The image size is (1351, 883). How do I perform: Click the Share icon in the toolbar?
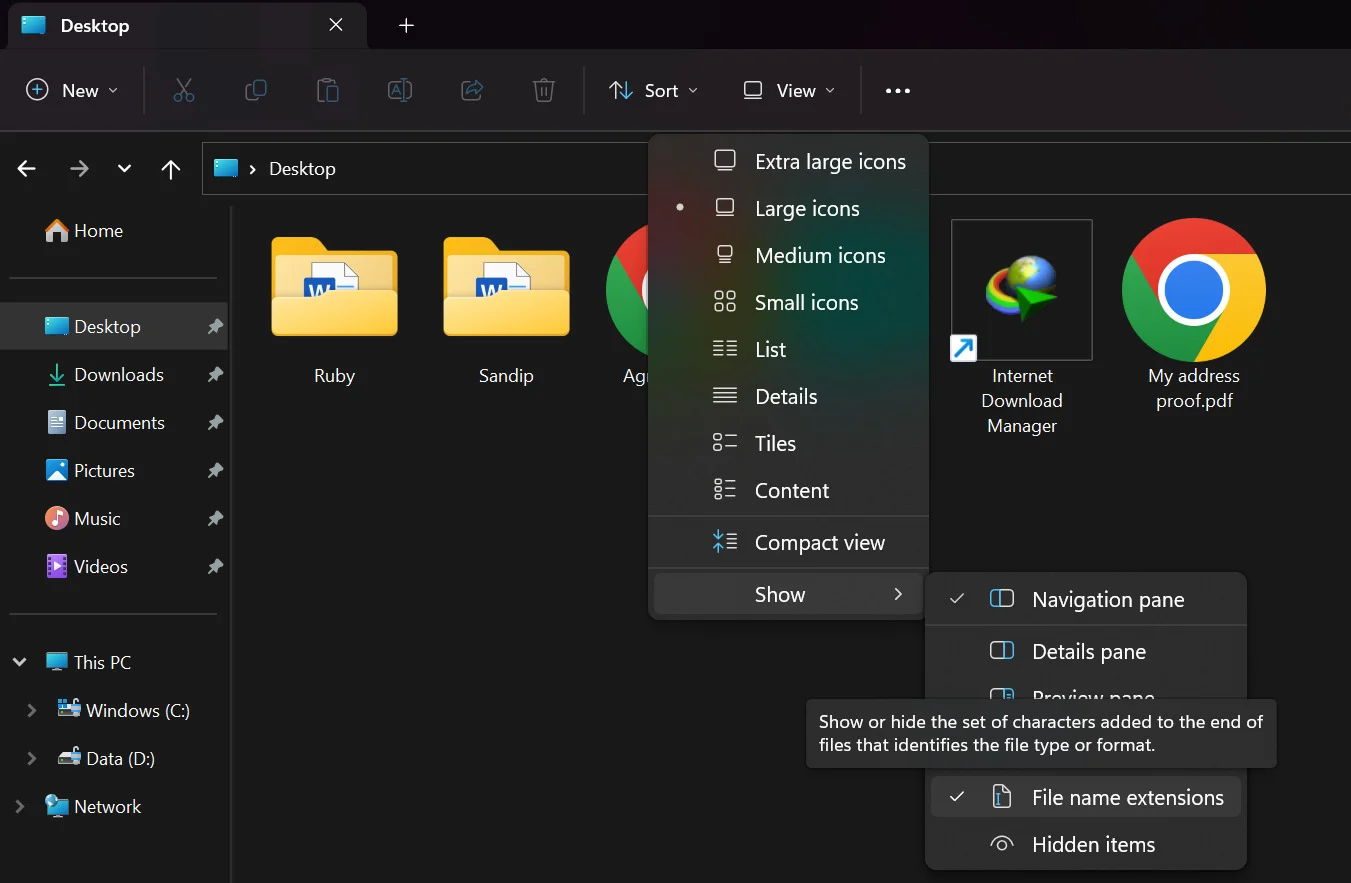(472, 90)
